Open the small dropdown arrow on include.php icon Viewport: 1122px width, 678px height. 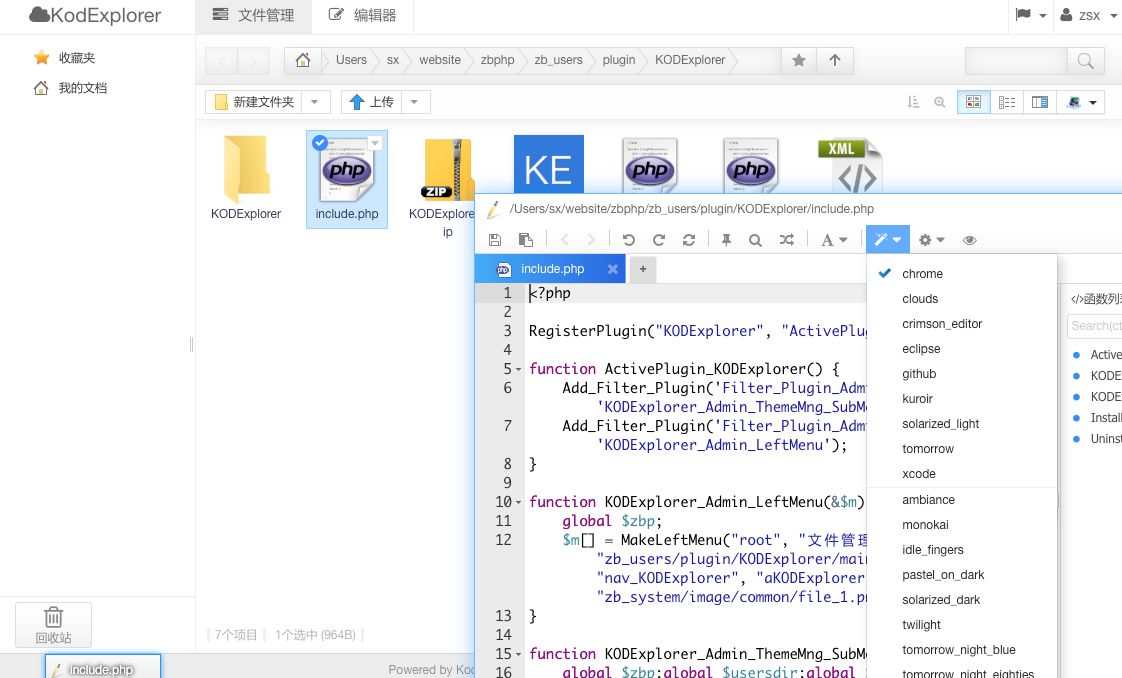click(375, 143)
